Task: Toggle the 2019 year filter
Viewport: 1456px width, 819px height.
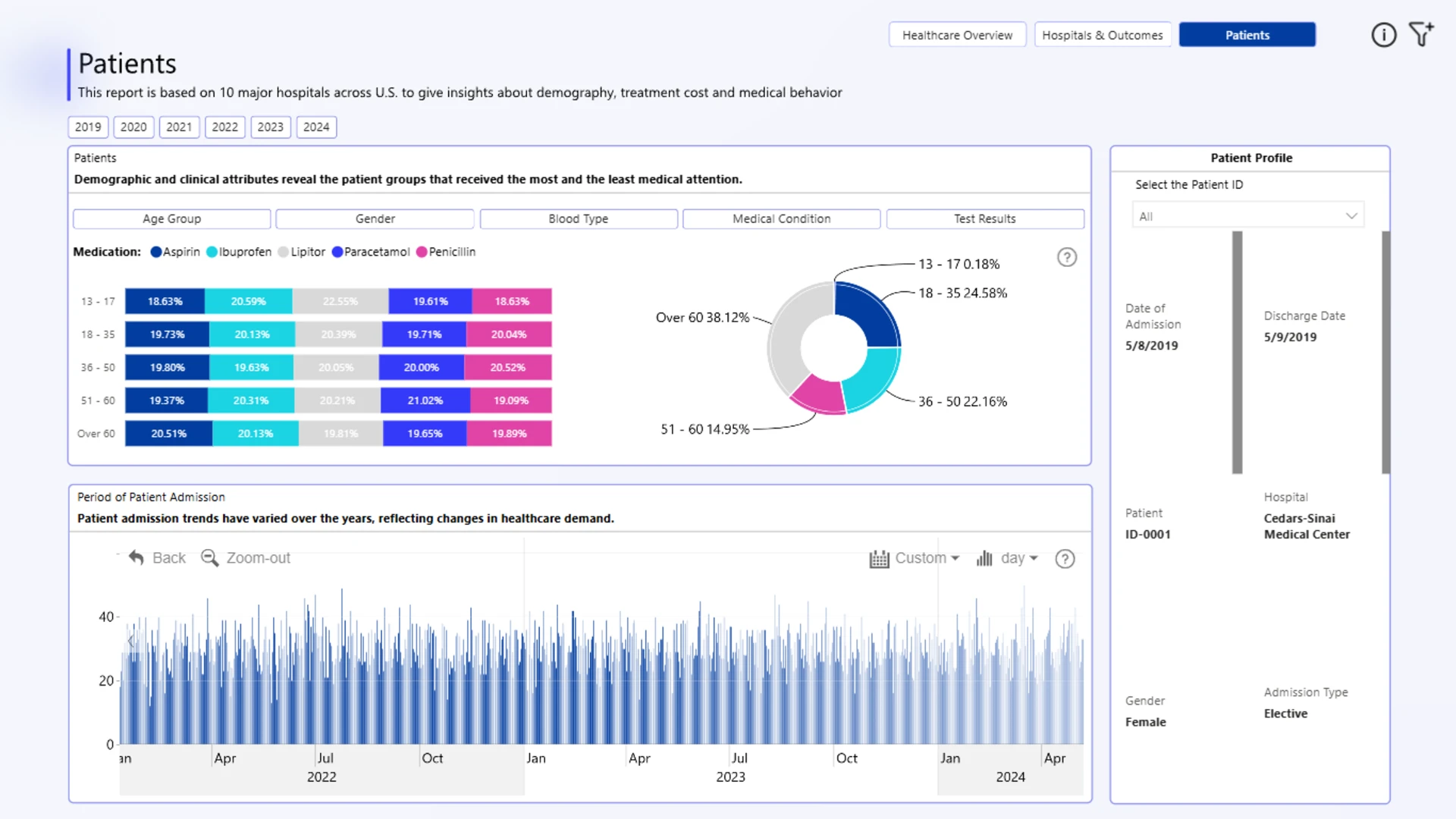Action: (88, 127)
